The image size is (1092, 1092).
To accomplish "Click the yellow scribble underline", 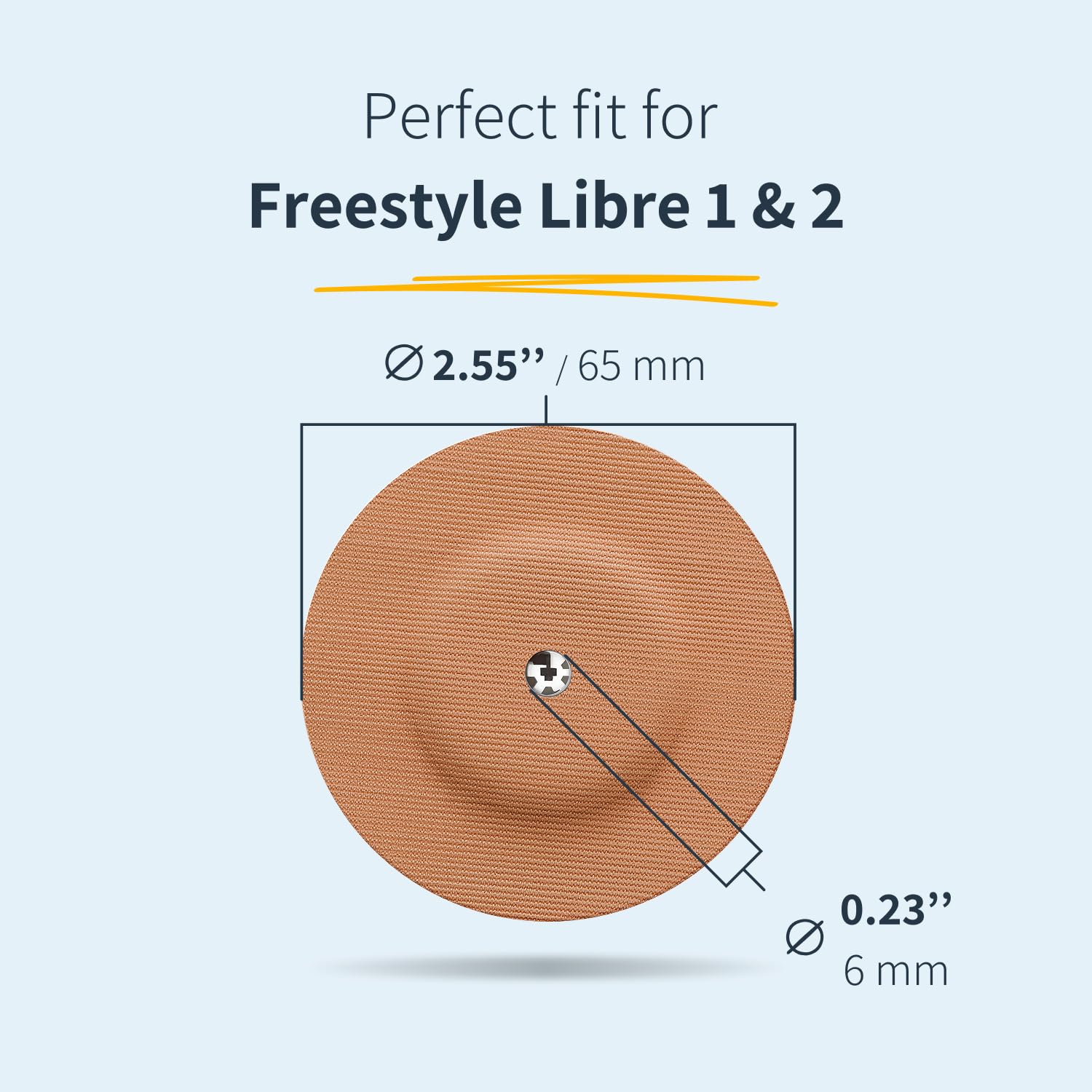I will (x=546, y=288).
